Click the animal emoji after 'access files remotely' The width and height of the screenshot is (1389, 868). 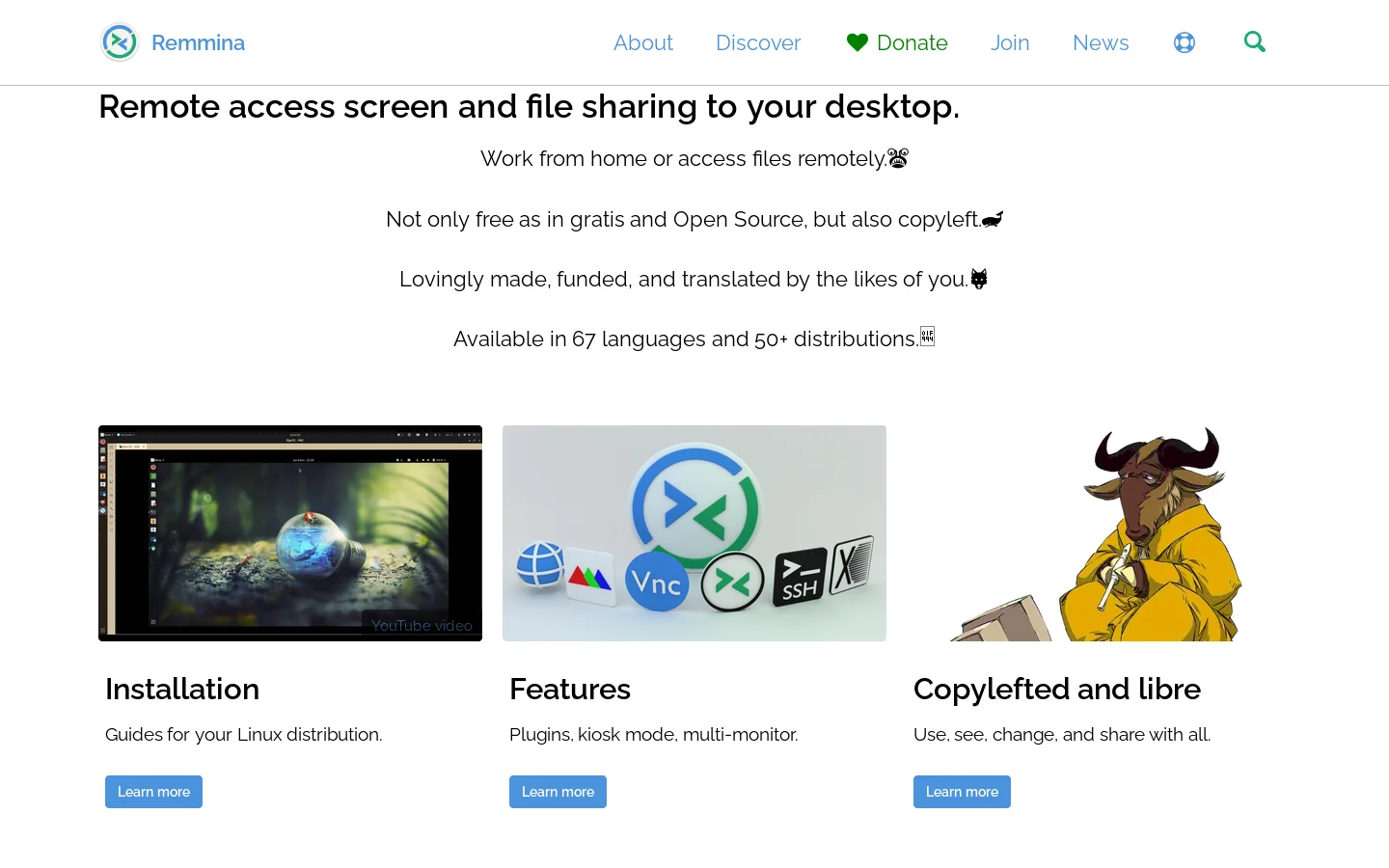point(898,158)
